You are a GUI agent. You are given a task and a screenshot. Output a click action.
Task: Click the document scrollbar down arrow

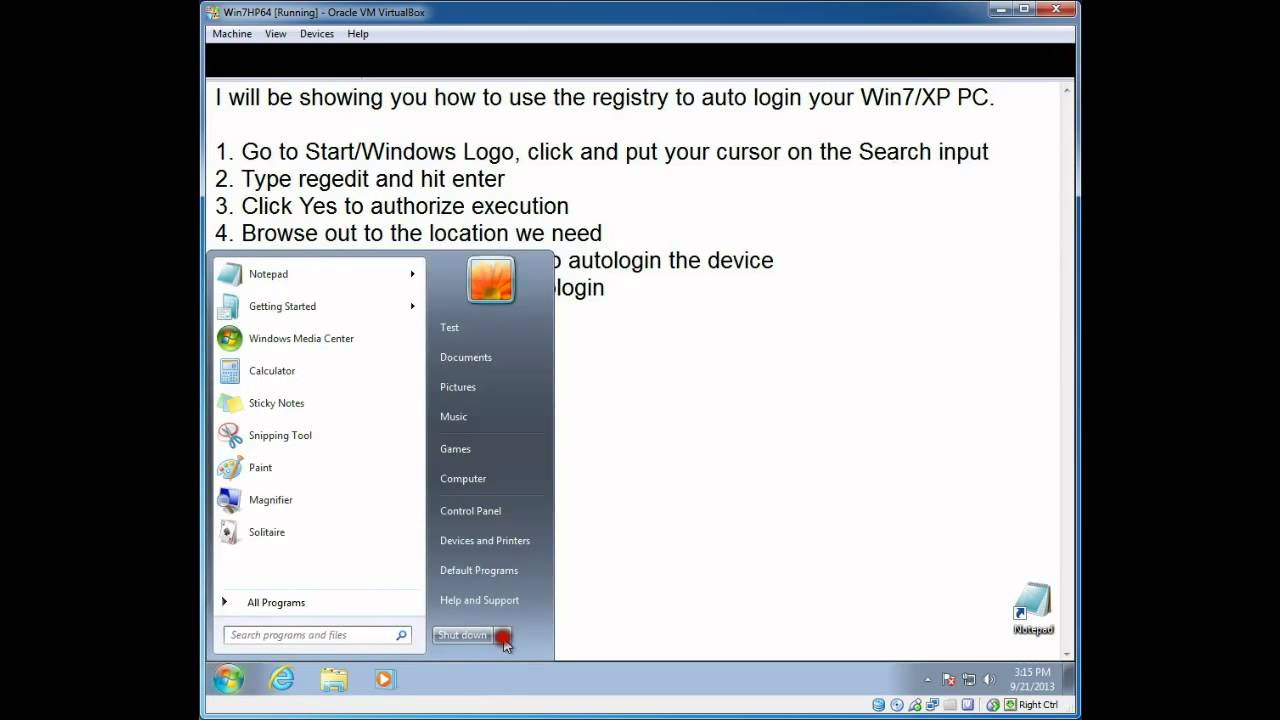pos(1067,653)
